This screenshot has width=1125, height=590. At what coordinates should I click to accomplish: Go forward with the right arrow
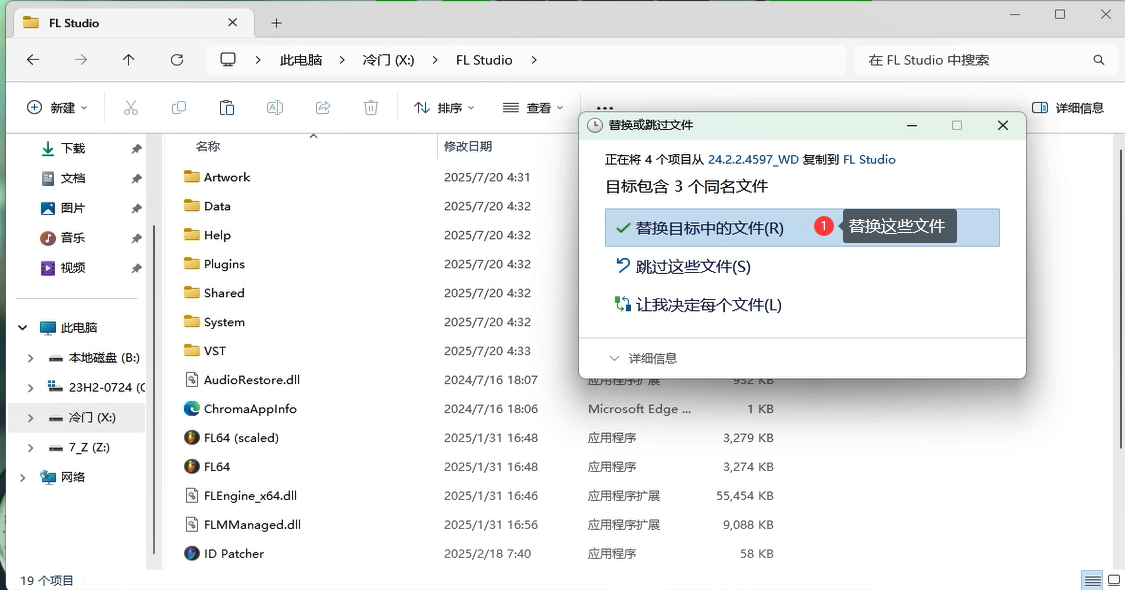click(81, 60)
